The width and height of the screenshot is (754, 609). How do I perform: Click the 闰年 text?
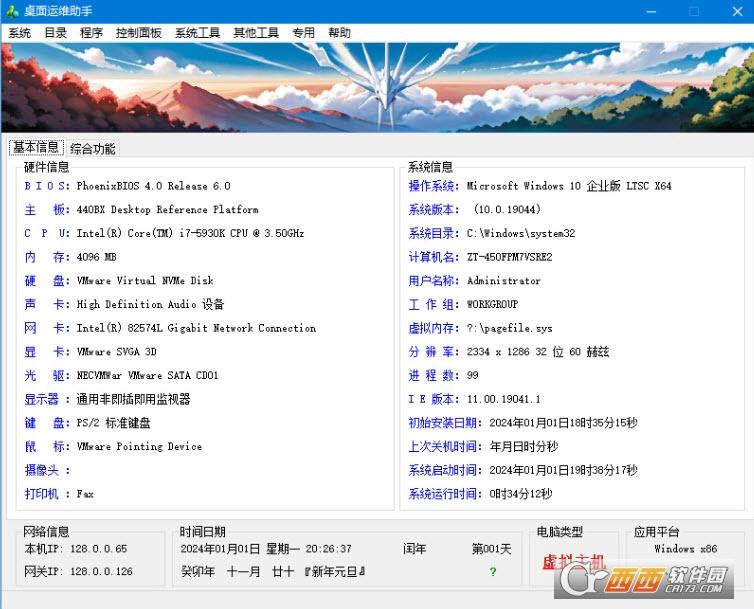[x=415, y=548]
